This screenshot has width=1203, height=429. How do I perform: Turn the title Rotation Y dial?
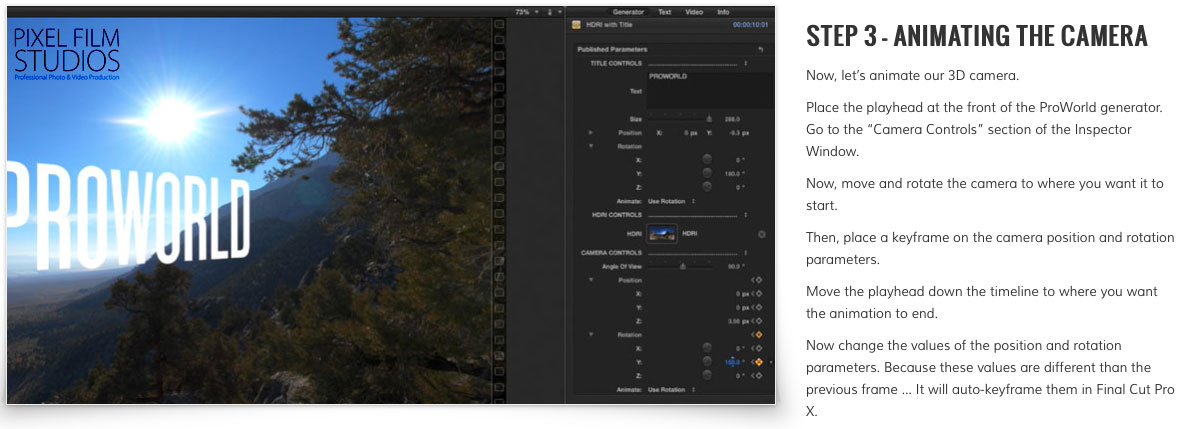pyautogui.click(x=708, y=172)
